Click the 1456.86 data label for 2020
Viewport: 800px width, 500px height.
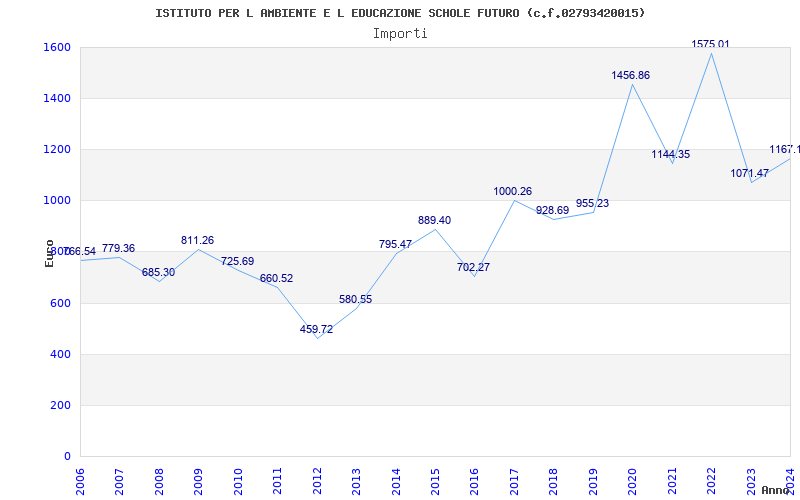click(x=631, y=76)
